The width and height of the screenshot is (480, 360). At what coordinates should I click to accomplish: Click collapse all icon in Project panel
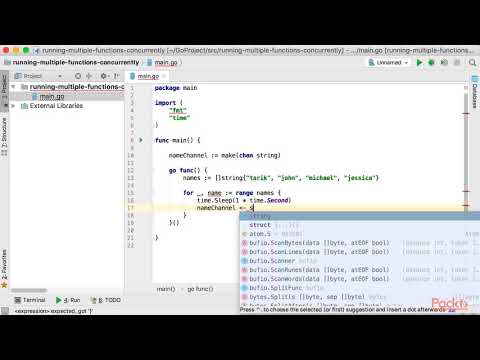[x=89, y=76]
